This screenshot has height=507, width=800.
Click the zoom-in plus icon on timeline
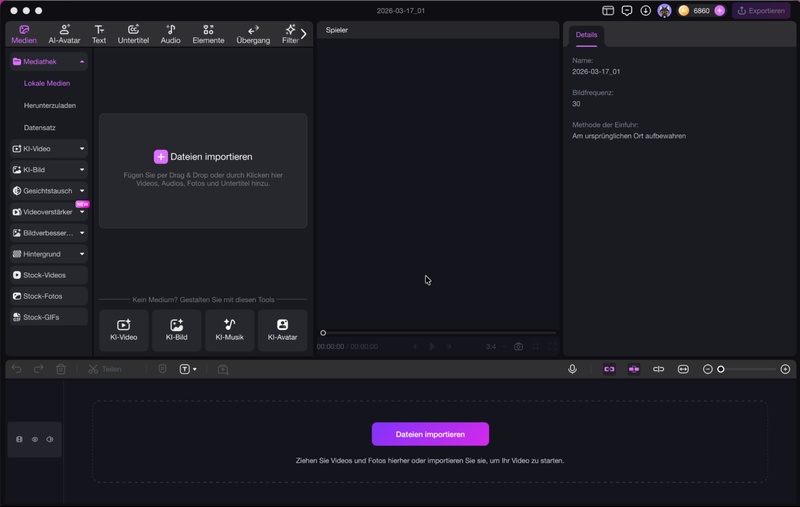click(x=785, y=369)
